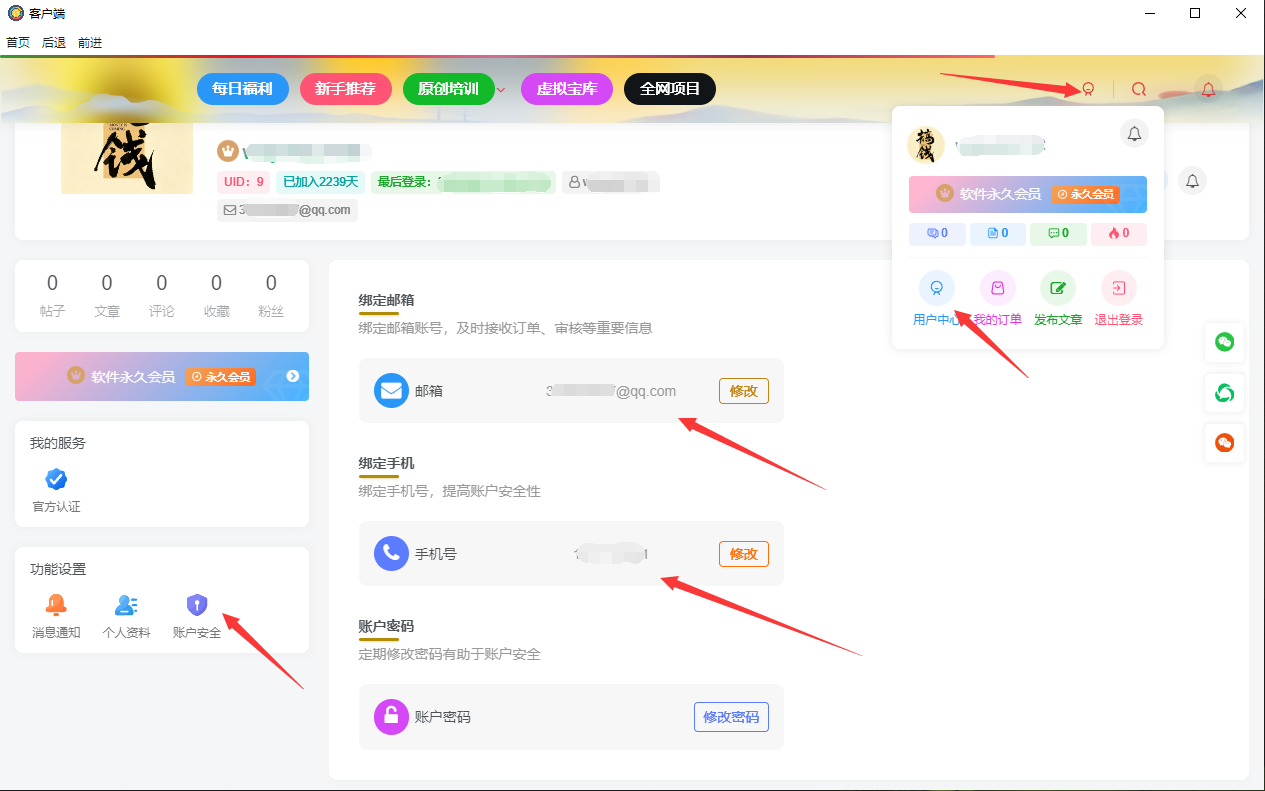
Task: Open 发布文章 edit icon
Action: pyautogui.click(x=1057, y=288)
